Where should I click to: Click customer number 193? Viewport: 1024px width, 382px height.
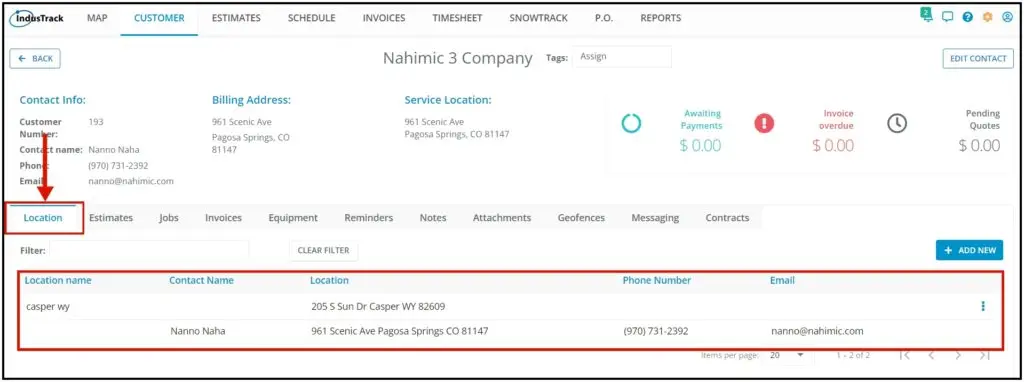point(96,121)
